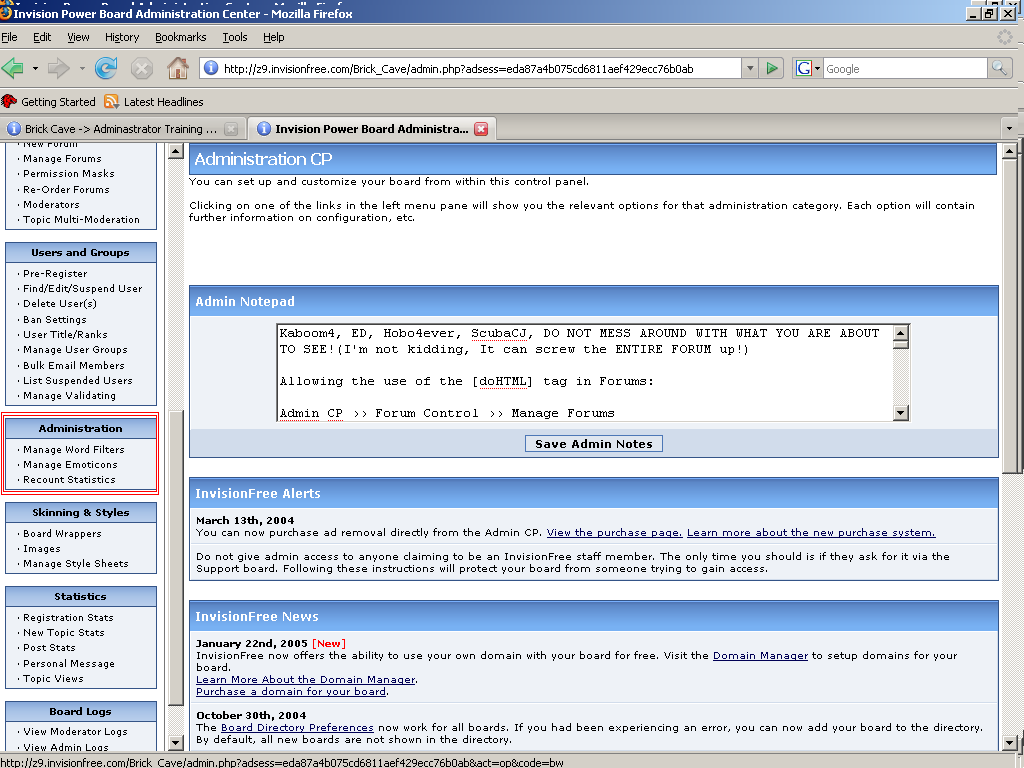Open View the purchase page link
This screenshot has height=768, width=1024.
click(x=615, y=533)
